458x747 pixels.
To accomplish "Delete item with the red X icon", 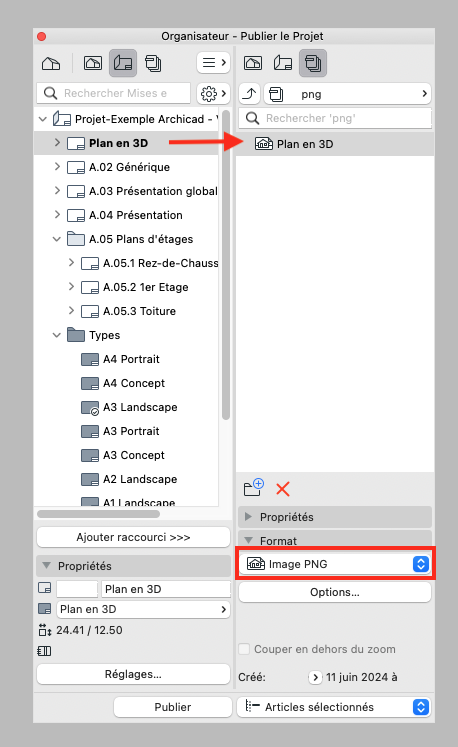I will (283, 489).
